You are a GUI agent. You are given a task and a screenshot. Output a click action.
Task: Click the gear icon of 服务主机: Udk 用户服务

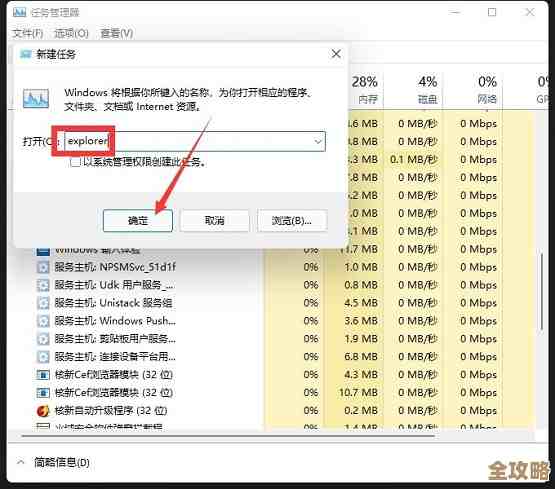click(43, 285)
